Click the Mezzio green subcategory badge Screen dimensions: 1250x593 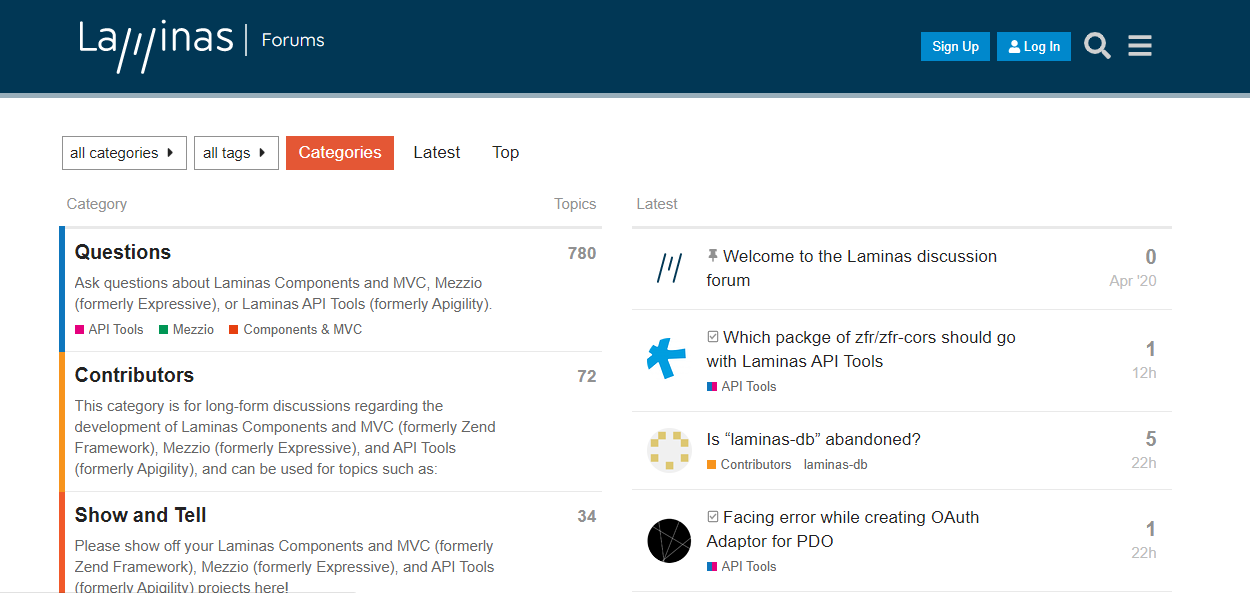click(192, 329)
